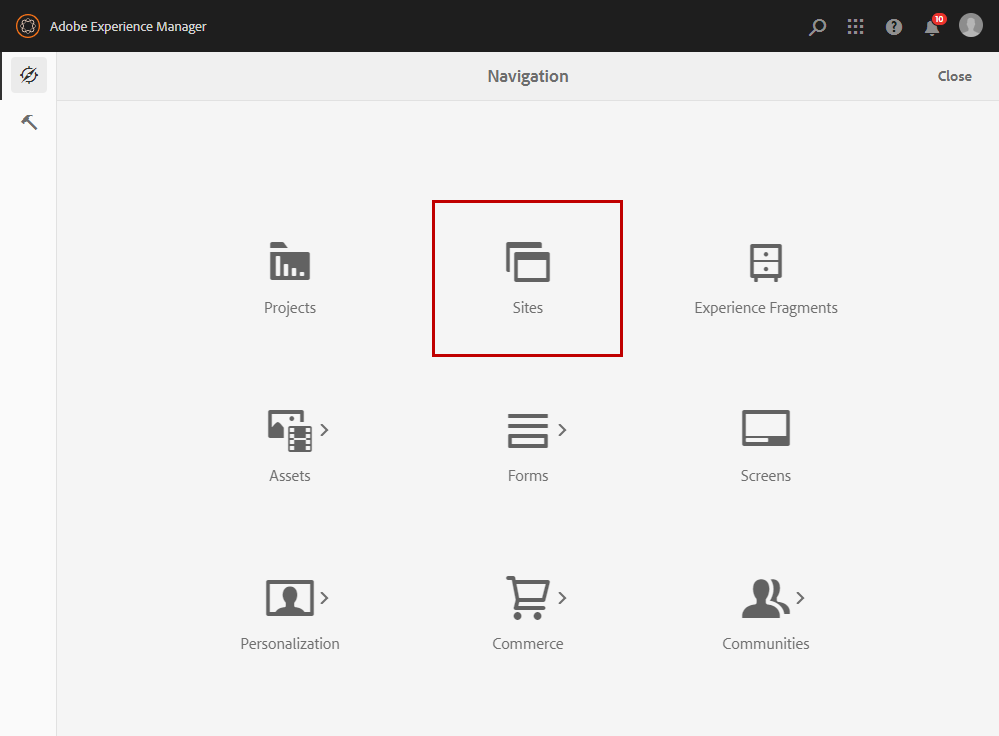999x736 pixels.
Task: Click the Close button in Navigation header
Action: coord(954,76)
